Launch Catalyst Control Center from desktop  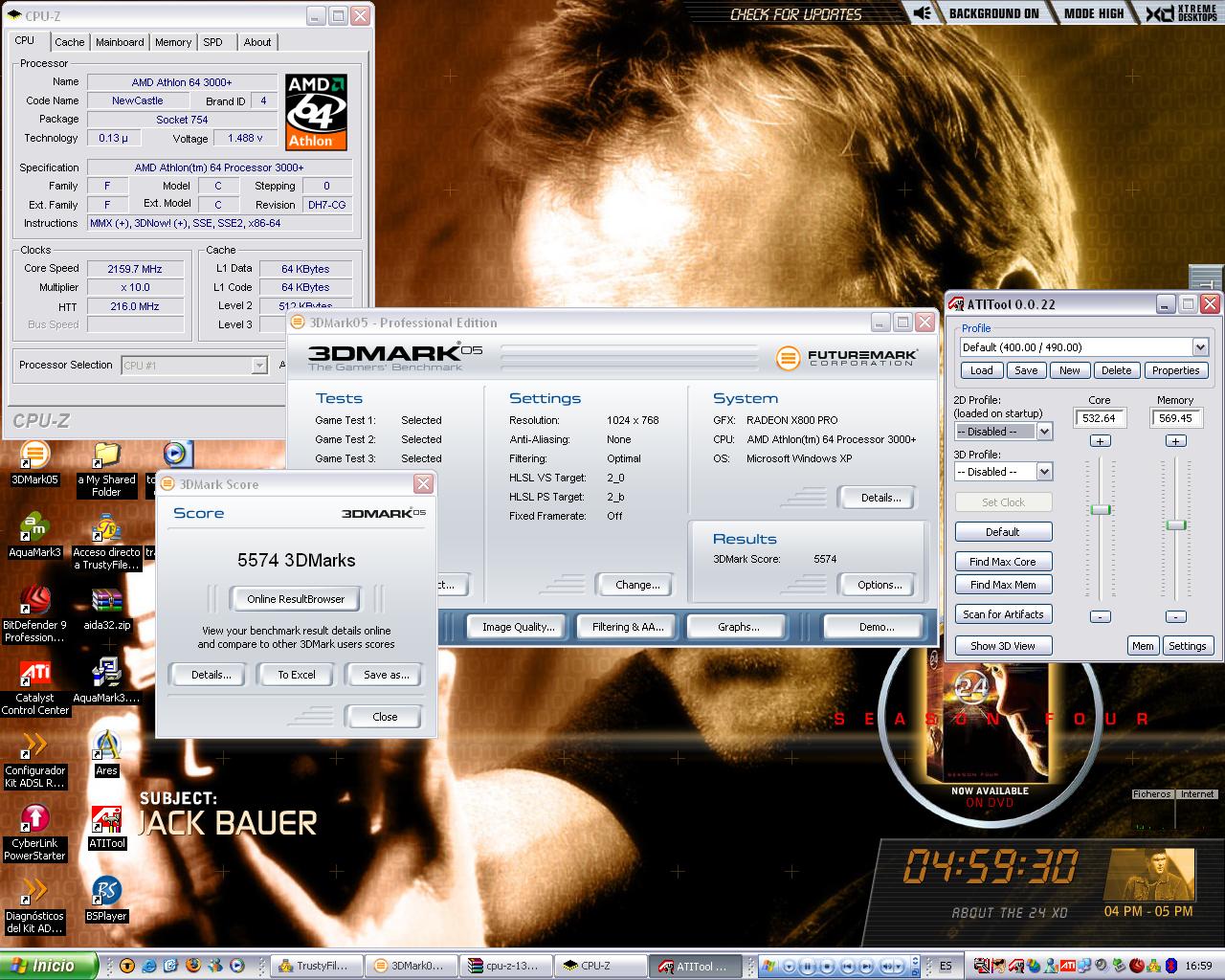pyautogui.click(x=34, y=675)
